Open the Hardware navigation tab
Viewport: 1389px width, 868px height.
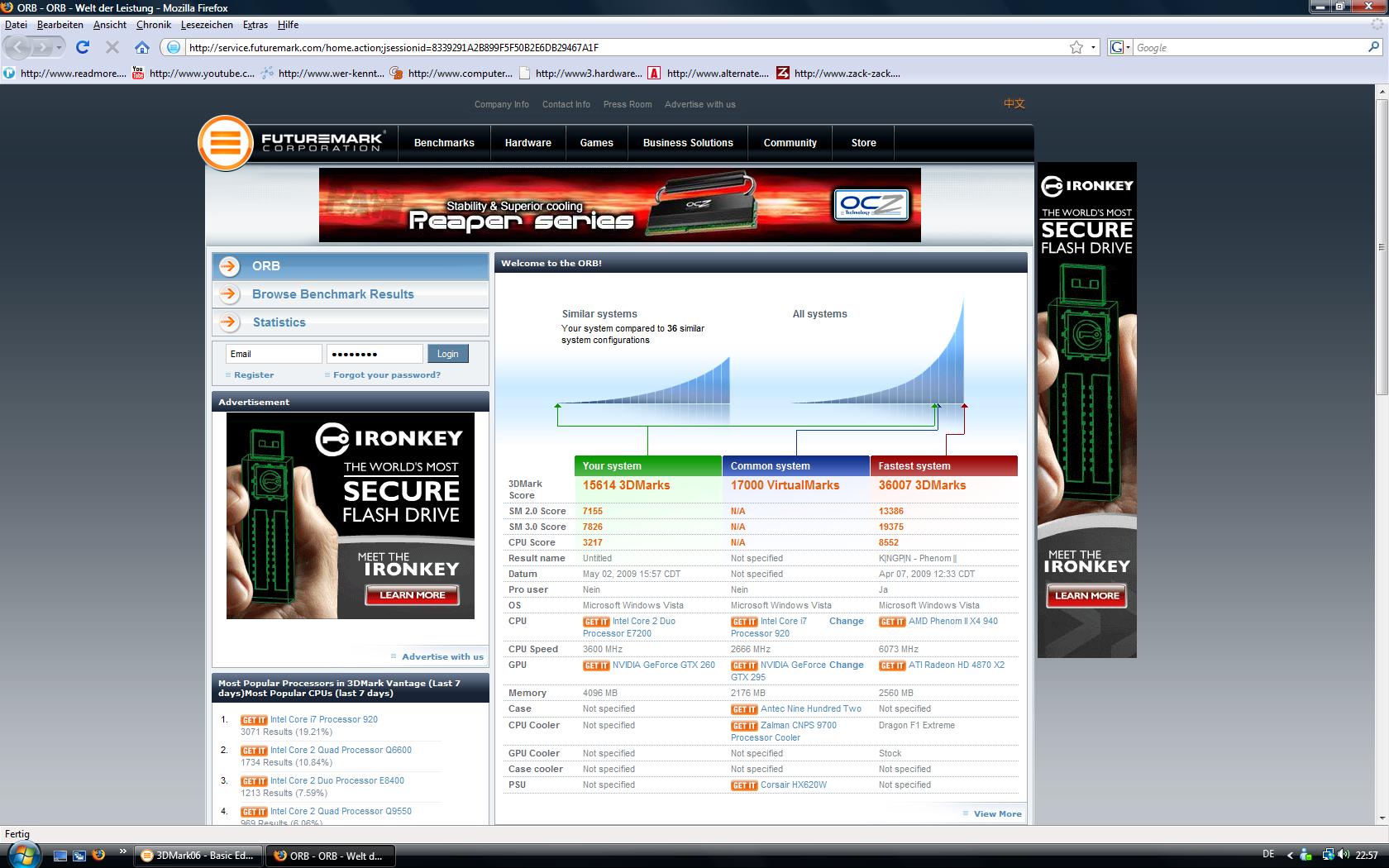[x=528, y=143]
